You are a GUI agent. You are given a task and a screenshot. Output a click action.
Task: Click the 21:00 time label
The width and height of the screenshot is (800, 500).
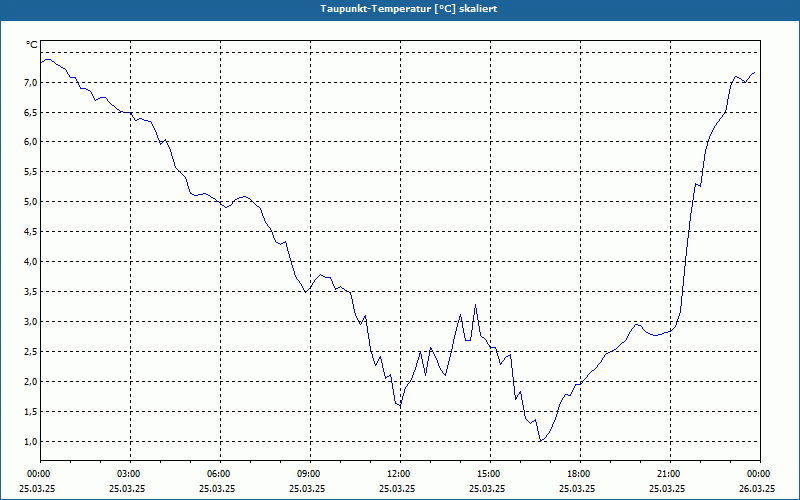point(667,474)
